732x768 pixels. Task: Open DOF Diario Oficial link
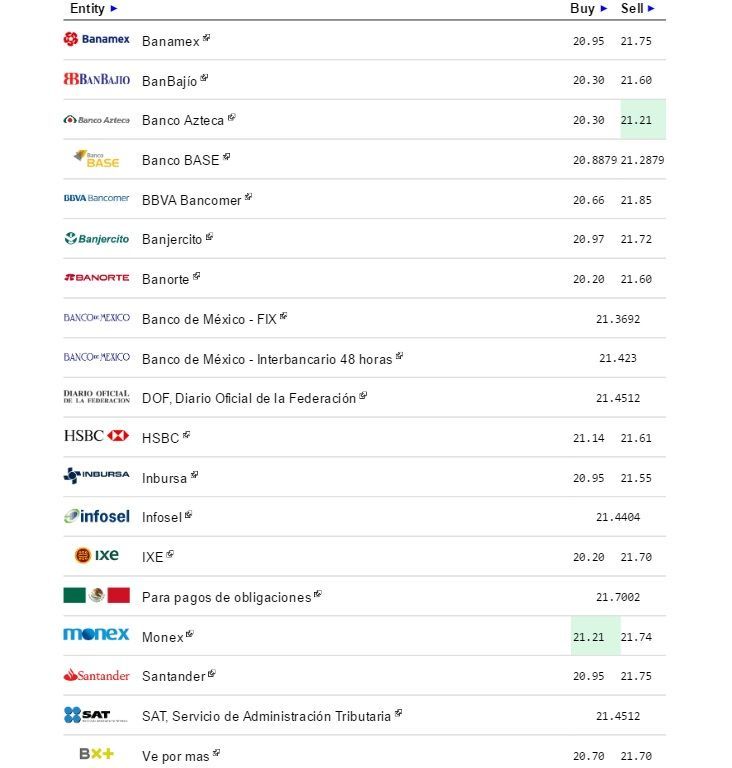[249, 398]
